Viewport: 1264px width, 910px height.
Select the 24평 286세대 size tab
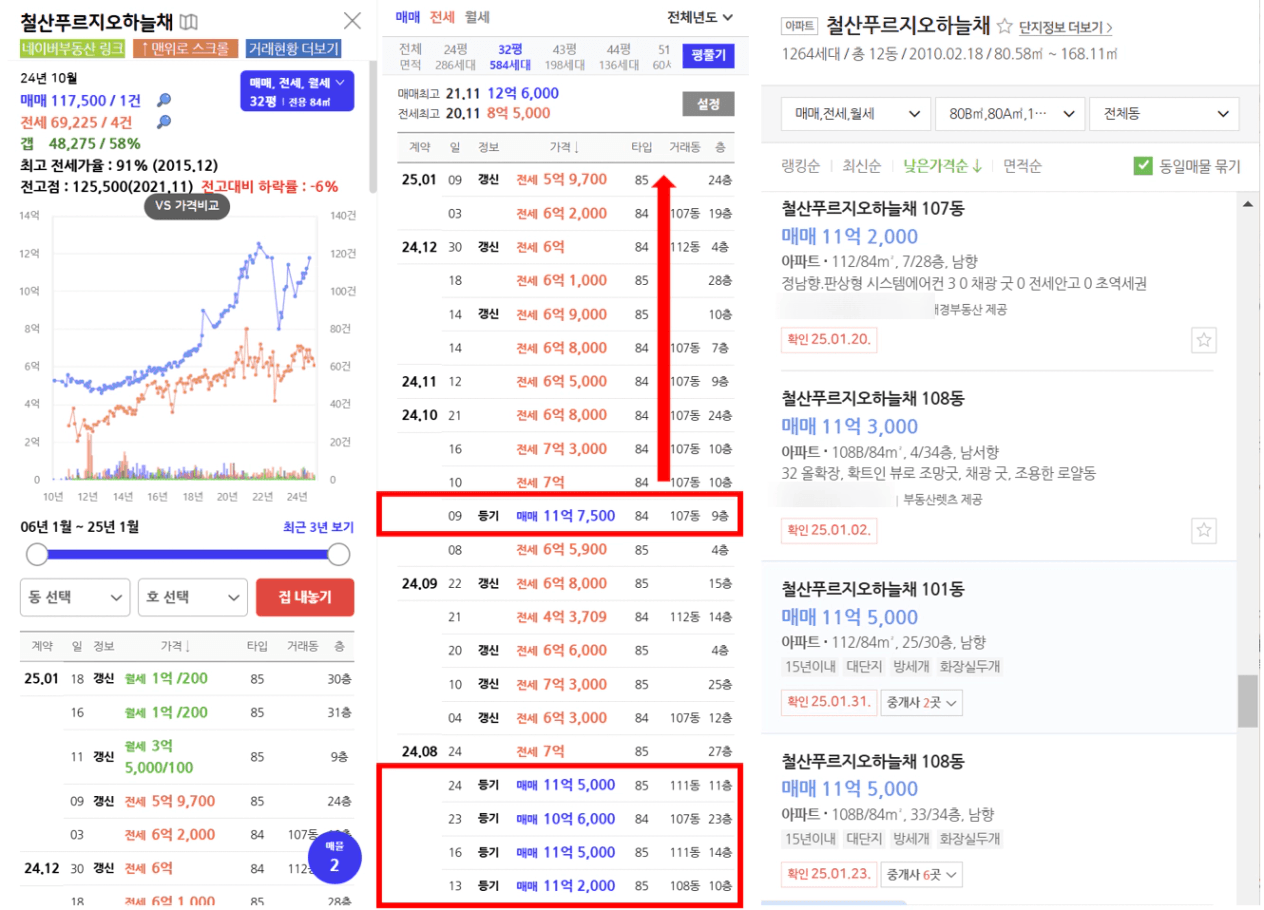click(456, 57)
